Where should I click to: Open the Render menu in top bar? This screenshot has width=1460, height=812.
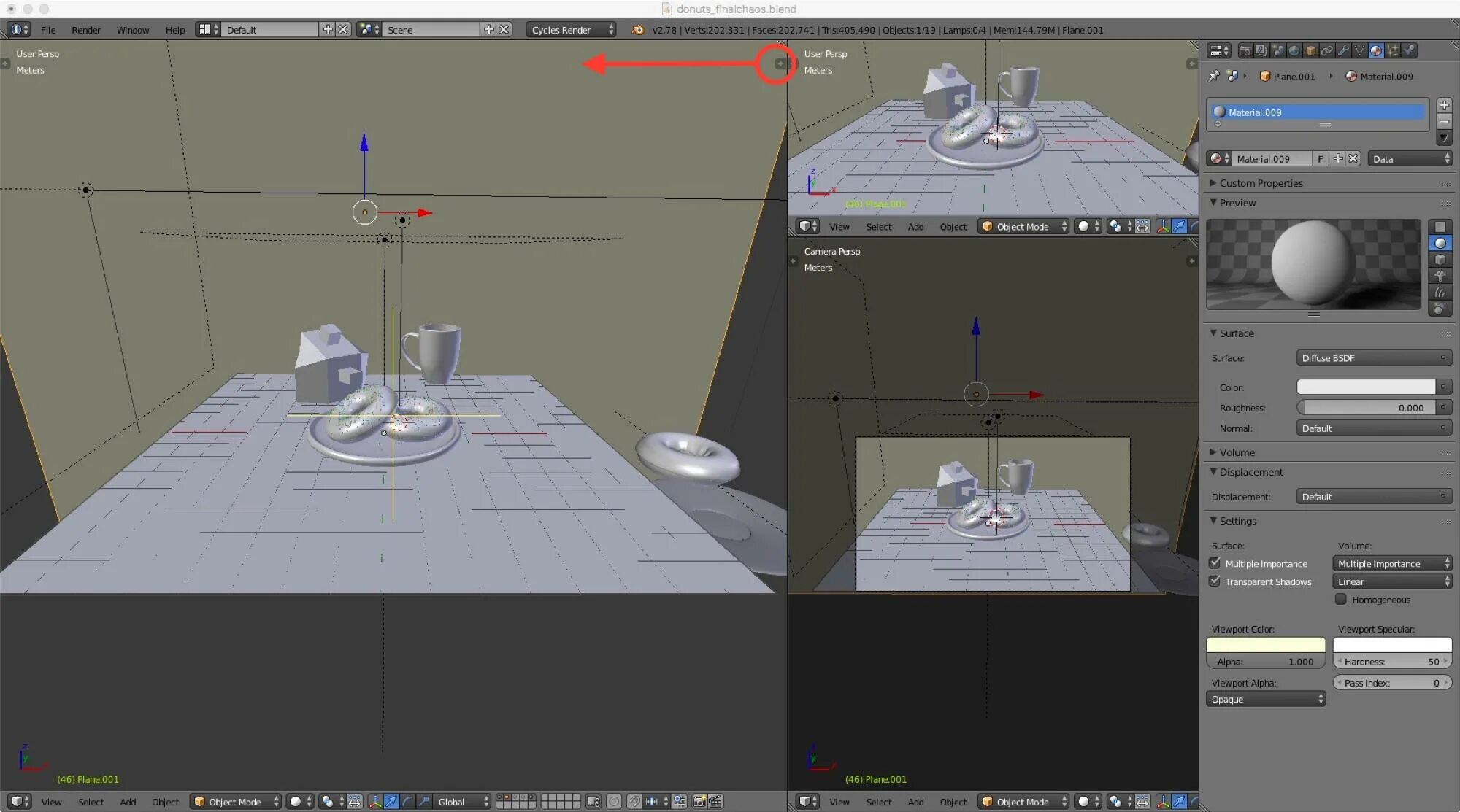tap(85, 30)
